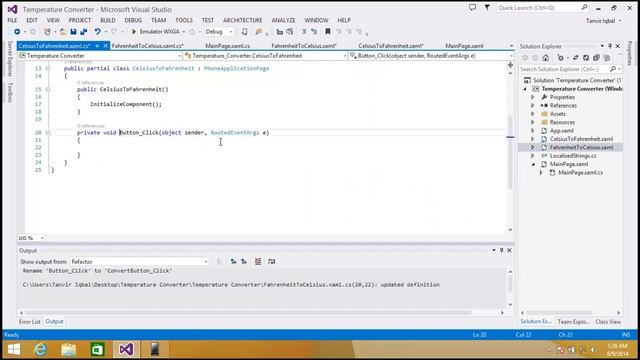Viewport: 640px width, 360px height.
Task: Click the Refresh icon in Solution Explorer
Action: [586, 58]
